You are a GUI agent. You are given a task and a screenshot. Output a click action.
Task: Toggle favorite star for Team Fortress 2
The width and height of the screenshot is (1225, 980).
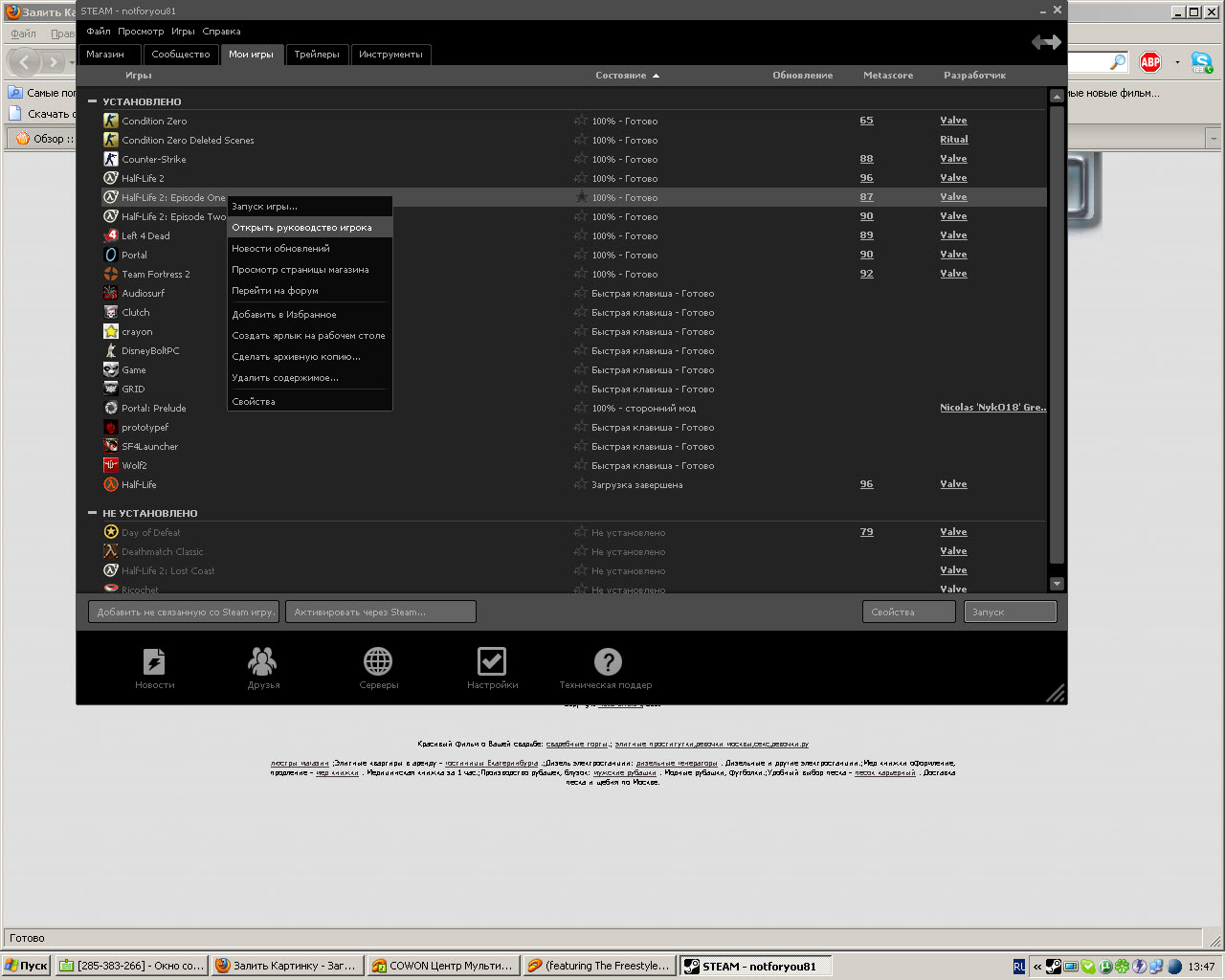pos(581,274)
